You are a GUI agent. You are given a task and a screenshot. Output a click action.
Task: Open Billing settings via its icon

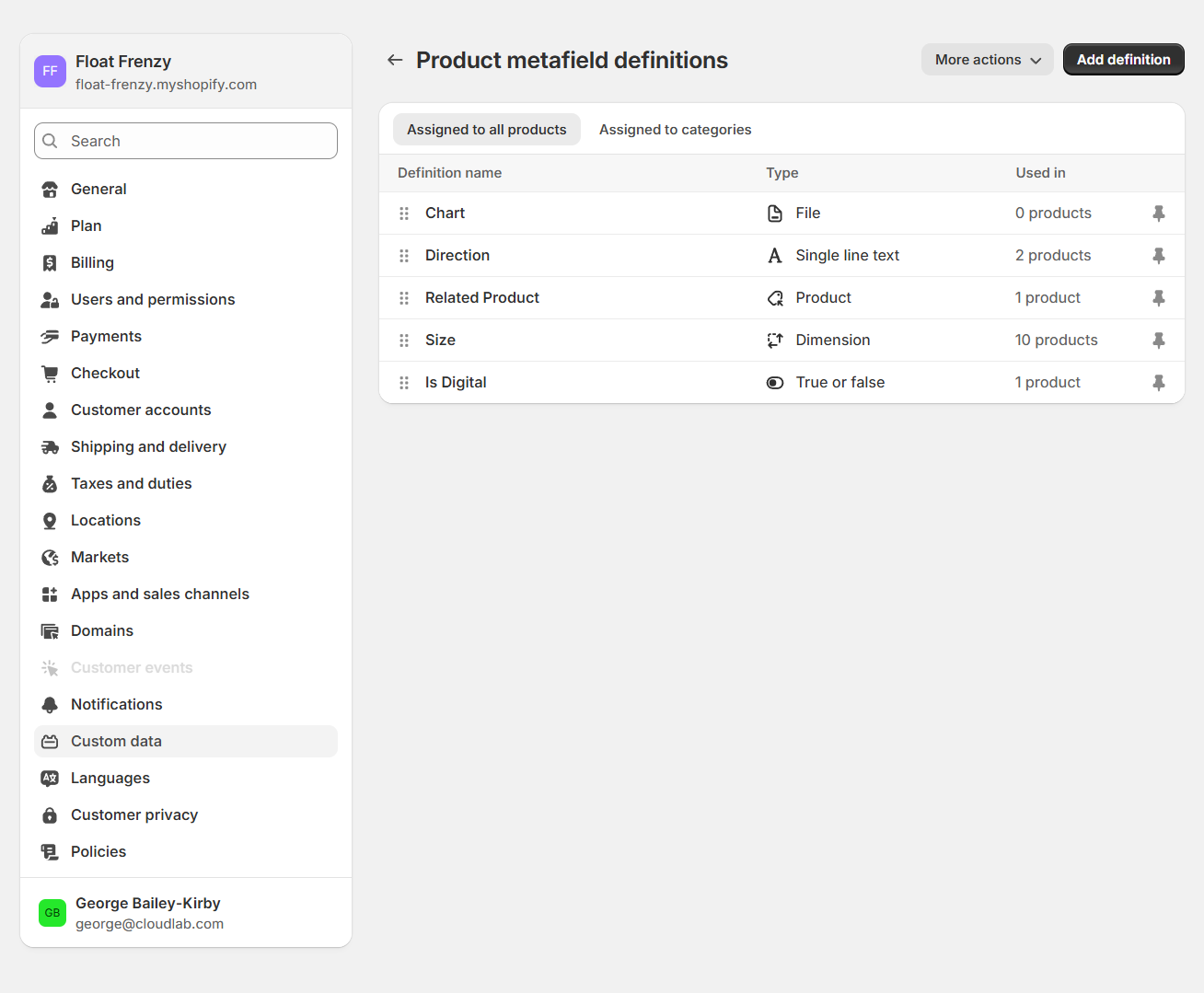coord(50,263)
